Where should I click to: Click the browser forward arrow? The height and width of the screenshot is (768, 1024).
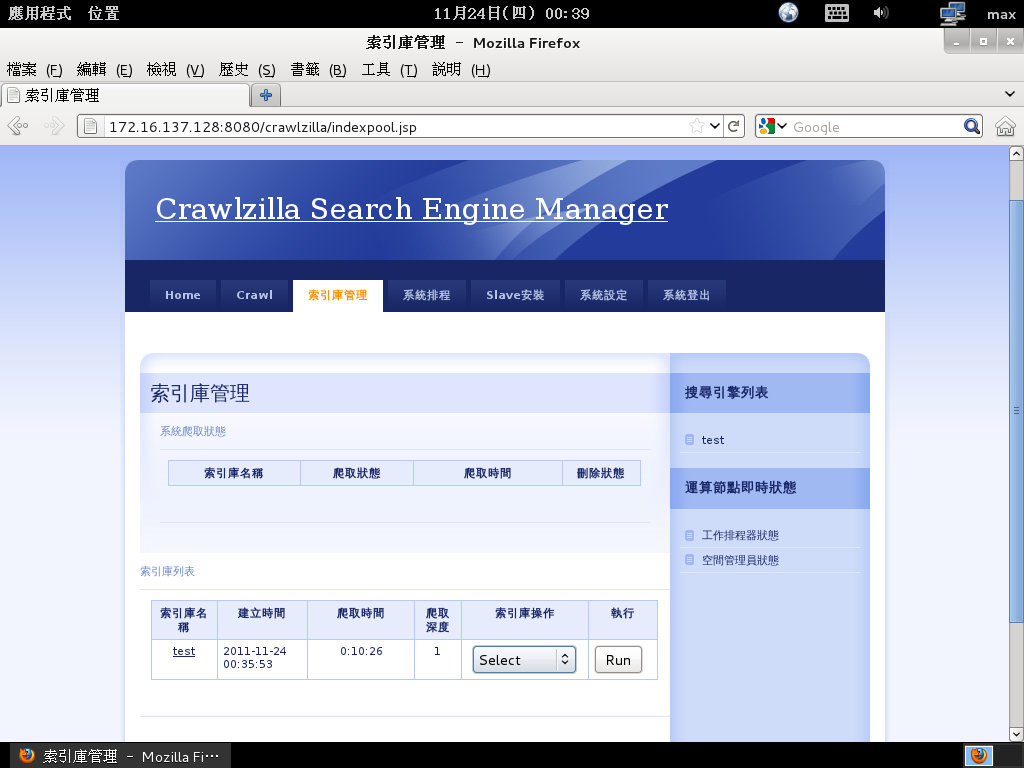coord(54,126)
